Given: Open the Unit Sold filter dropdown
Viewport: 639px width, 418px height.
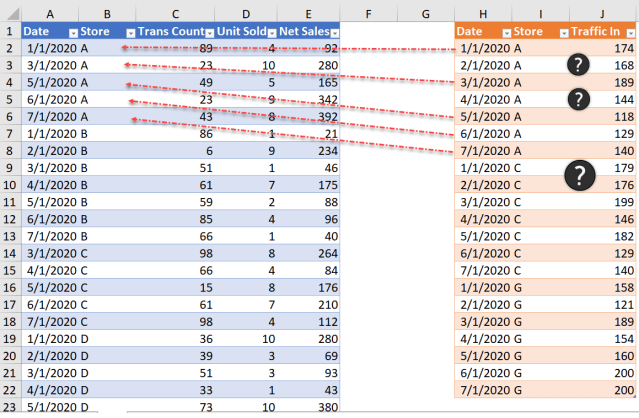Looking at the screenshot, I should (272, 33).
